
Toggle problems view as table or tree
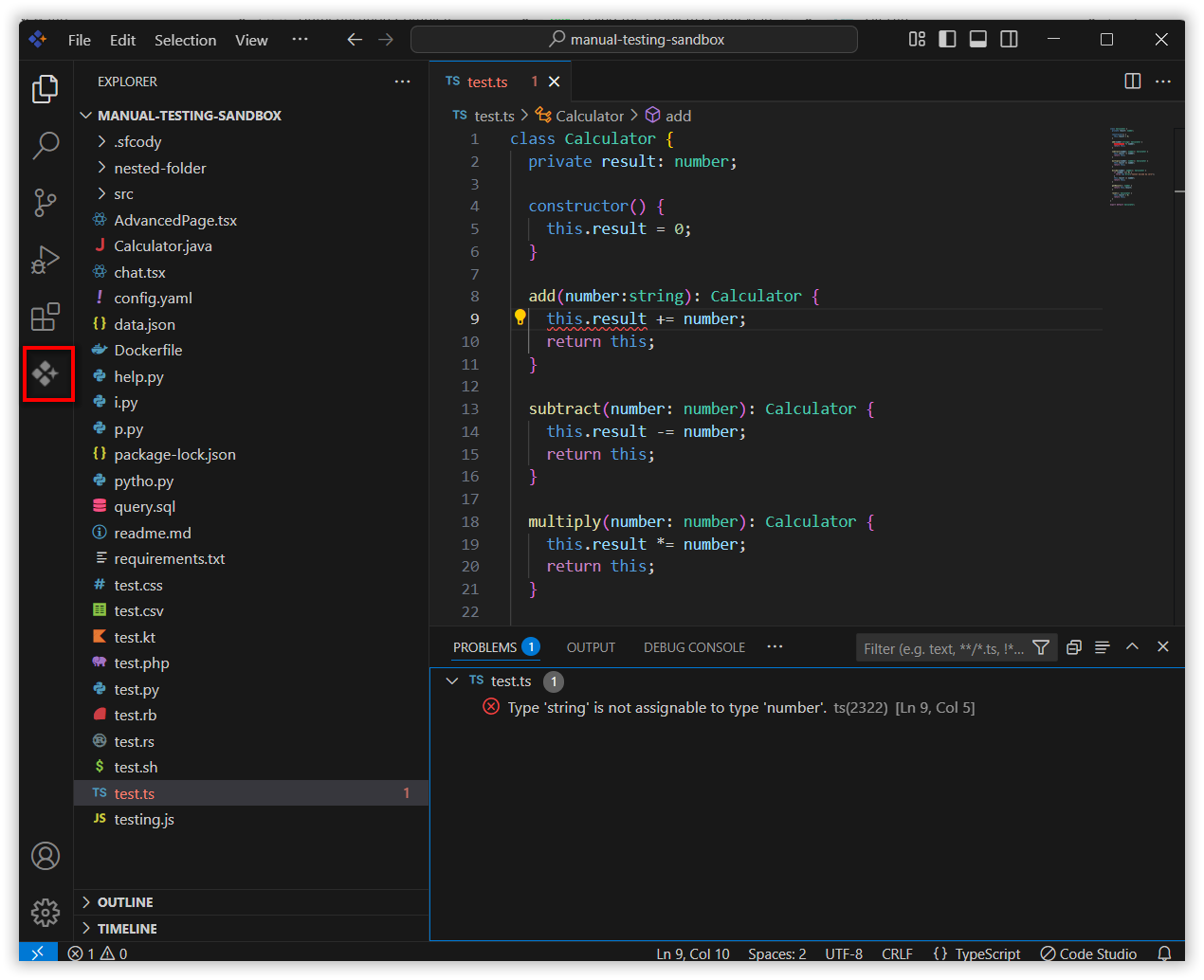(x=1102, y=647)
